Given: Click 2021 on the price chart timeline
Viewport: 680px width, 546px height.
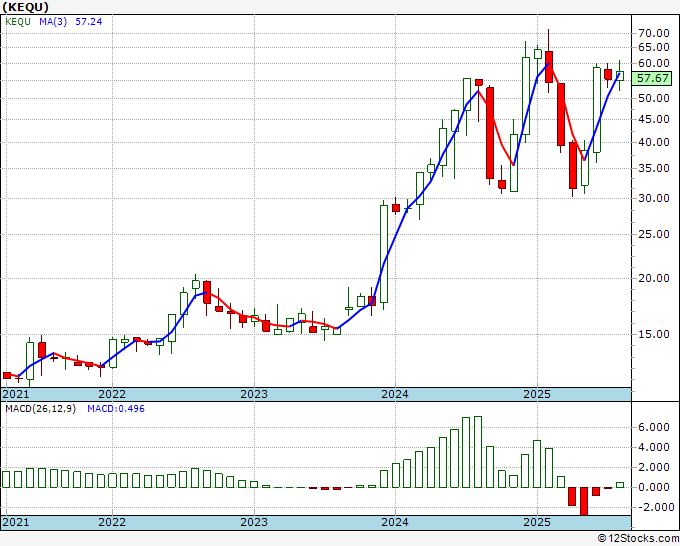Looking at the screenshot, I should pos(16,394).
